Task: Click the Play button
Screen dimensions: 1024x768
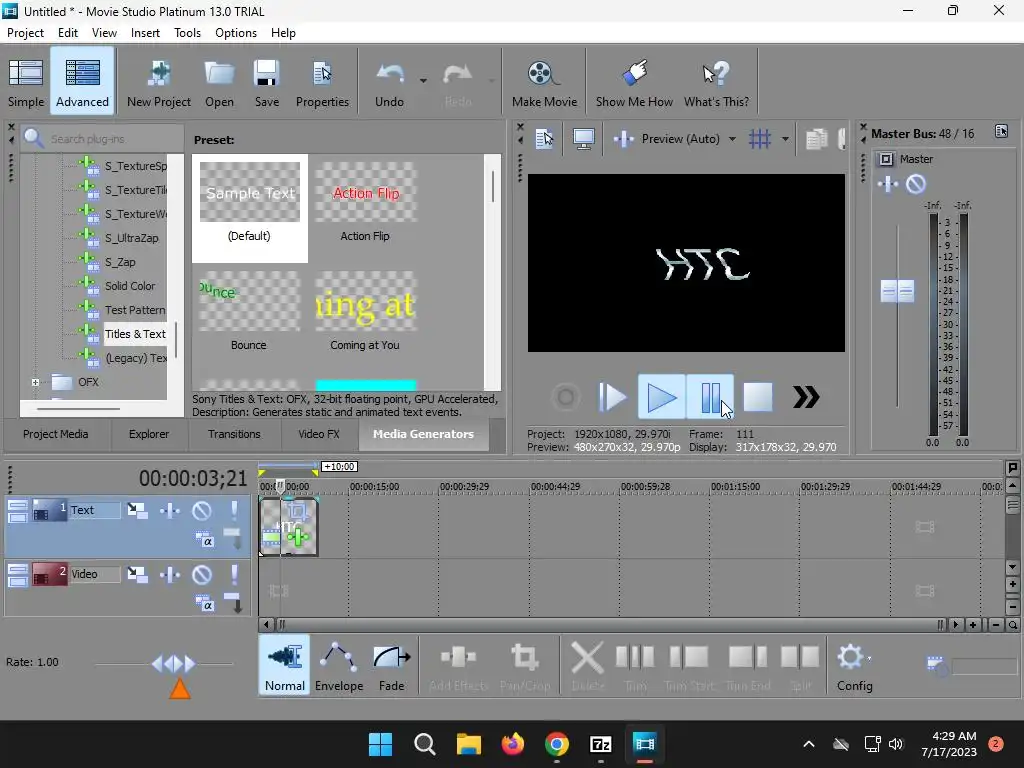Action: click(x=662, y=397)
